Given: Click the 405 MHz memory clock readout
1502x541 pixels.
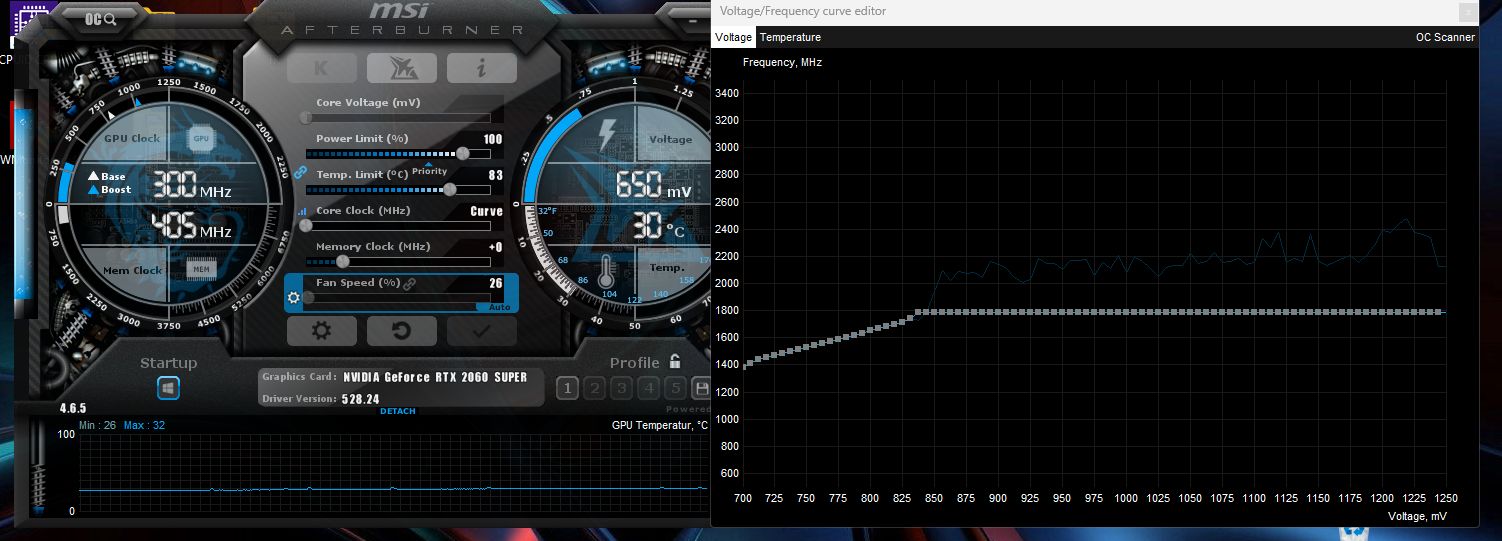Looking at the screenshot, I should click(x=190, y=228).
